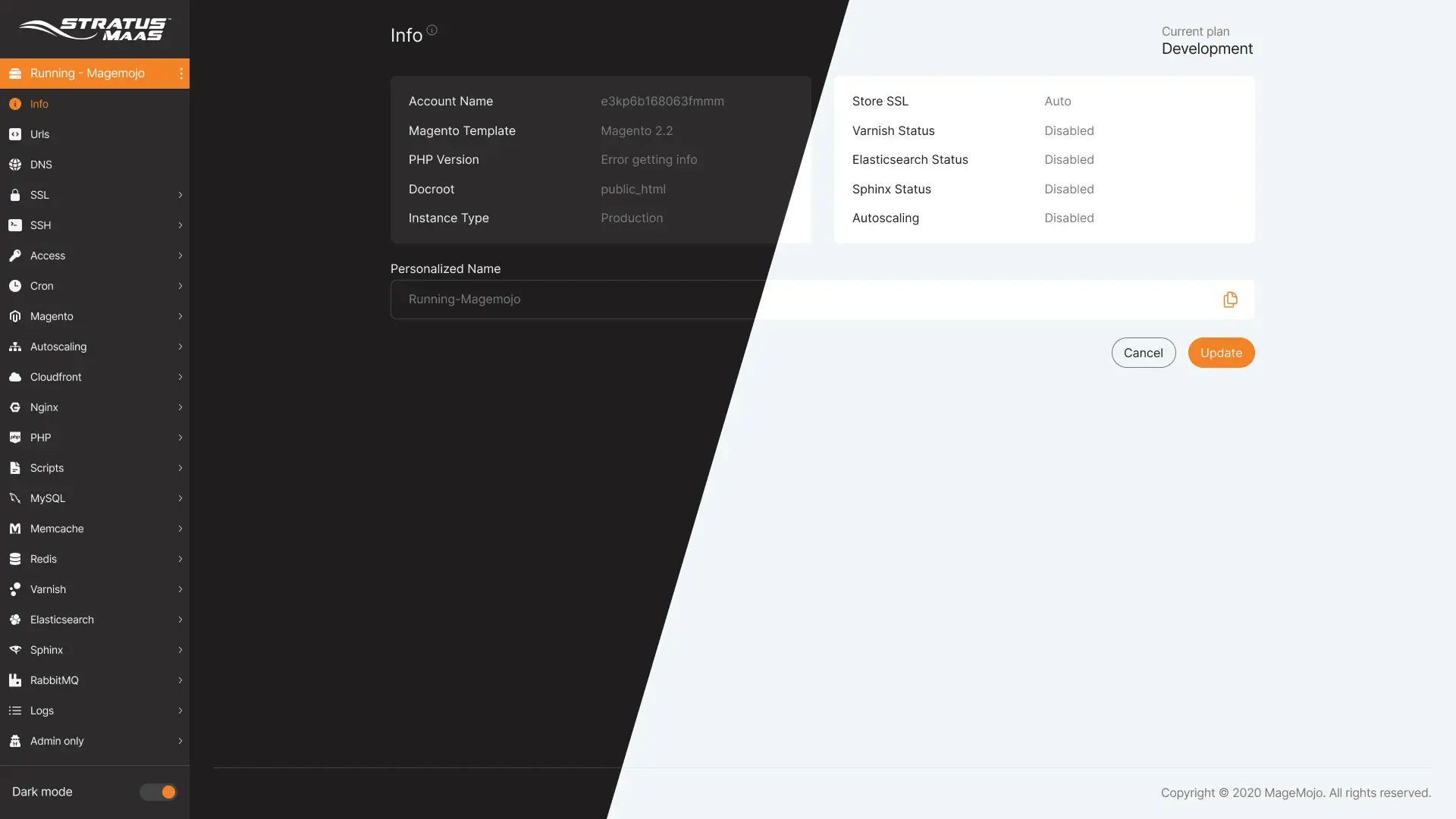This screenshot has height=819, width=1456.
Task: Click the Admin only user icon
Action: pyautogui.click(x=15, y=741)
